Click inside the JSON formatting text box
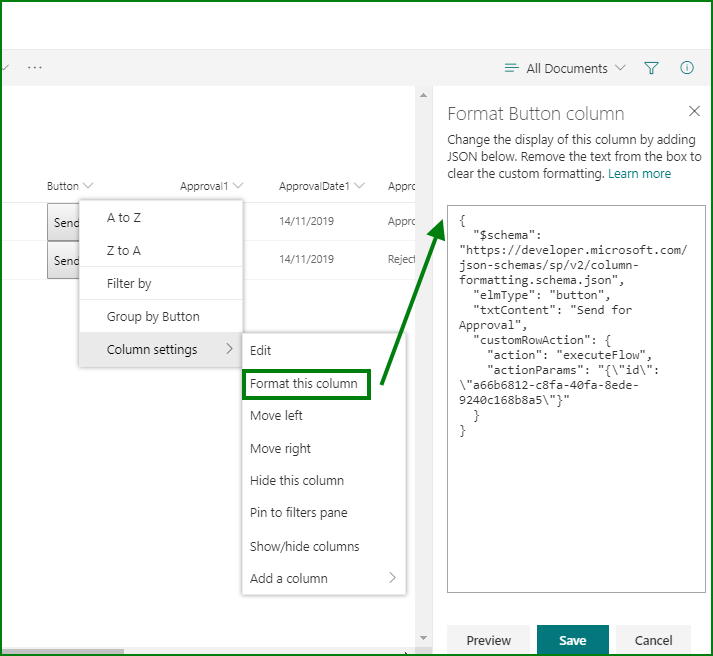Image resolution: width=713 pixels, height=656 pixels. click(576, 399)
